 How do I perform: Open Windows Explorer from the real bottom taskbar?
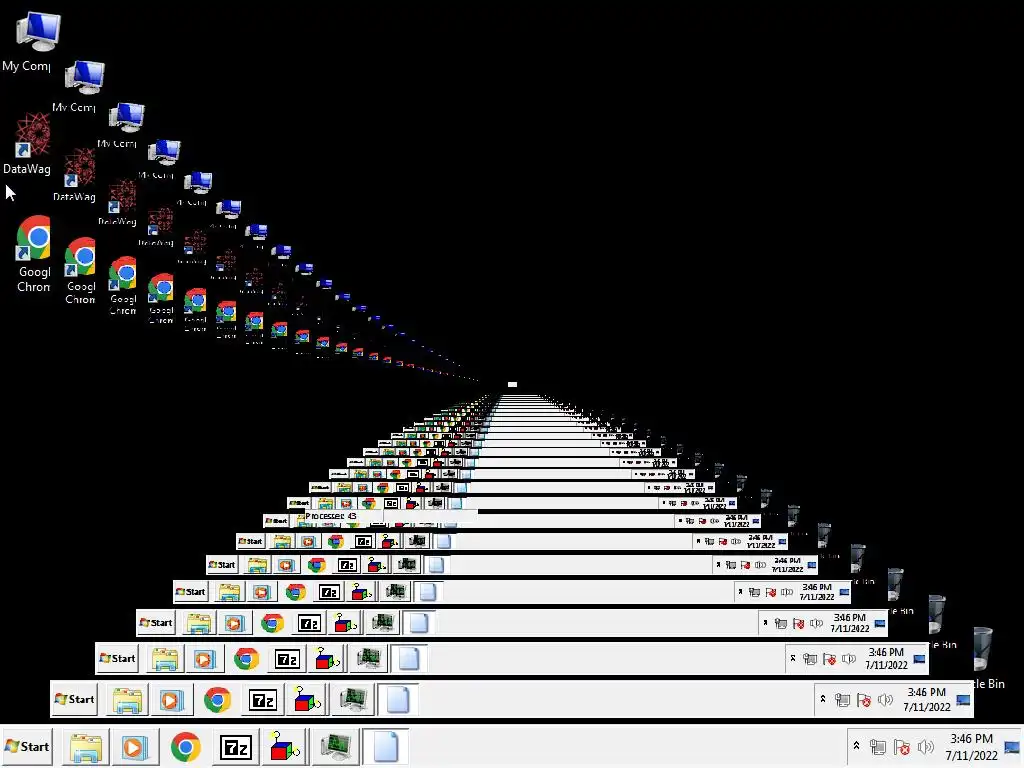tap(86, 746)
